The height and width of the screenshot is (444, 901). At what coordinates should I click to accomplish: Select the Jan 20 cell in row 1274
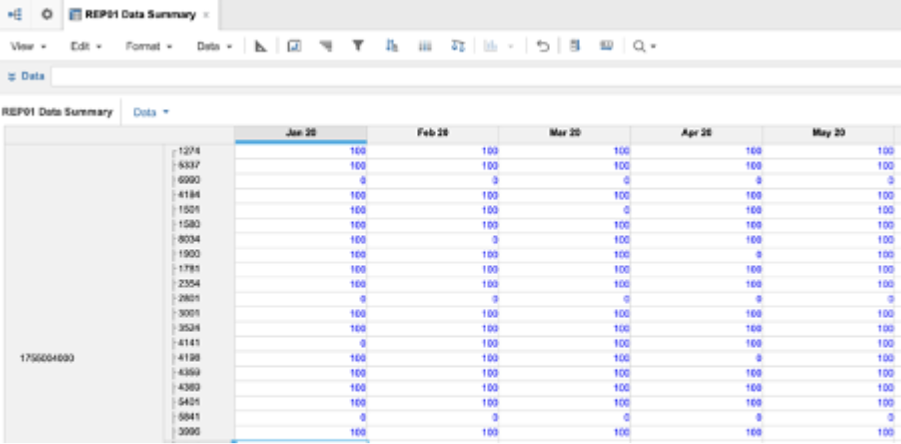(301, 151)
